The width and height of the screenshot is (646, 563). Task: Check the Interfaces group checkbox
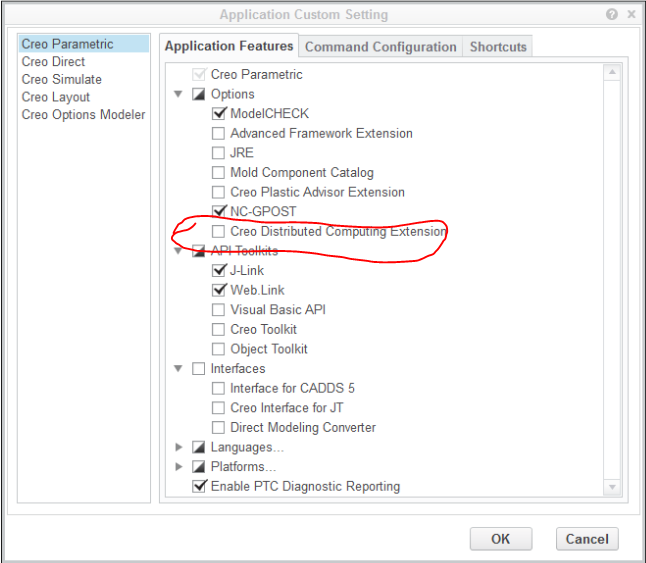pos(199,368)
